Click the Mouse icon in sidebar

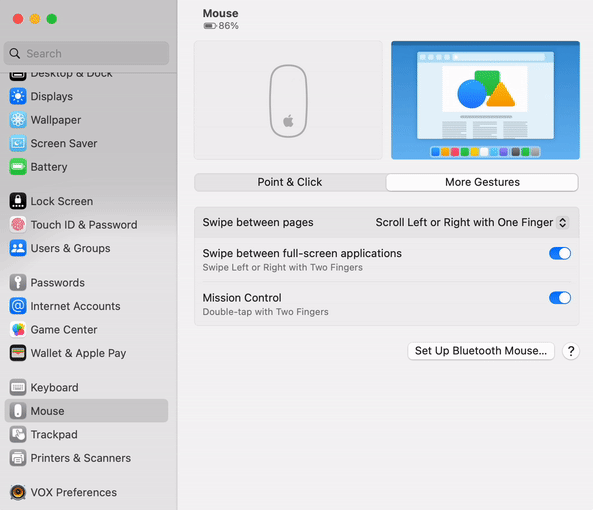pyautogui.click(x=18, y=411)
